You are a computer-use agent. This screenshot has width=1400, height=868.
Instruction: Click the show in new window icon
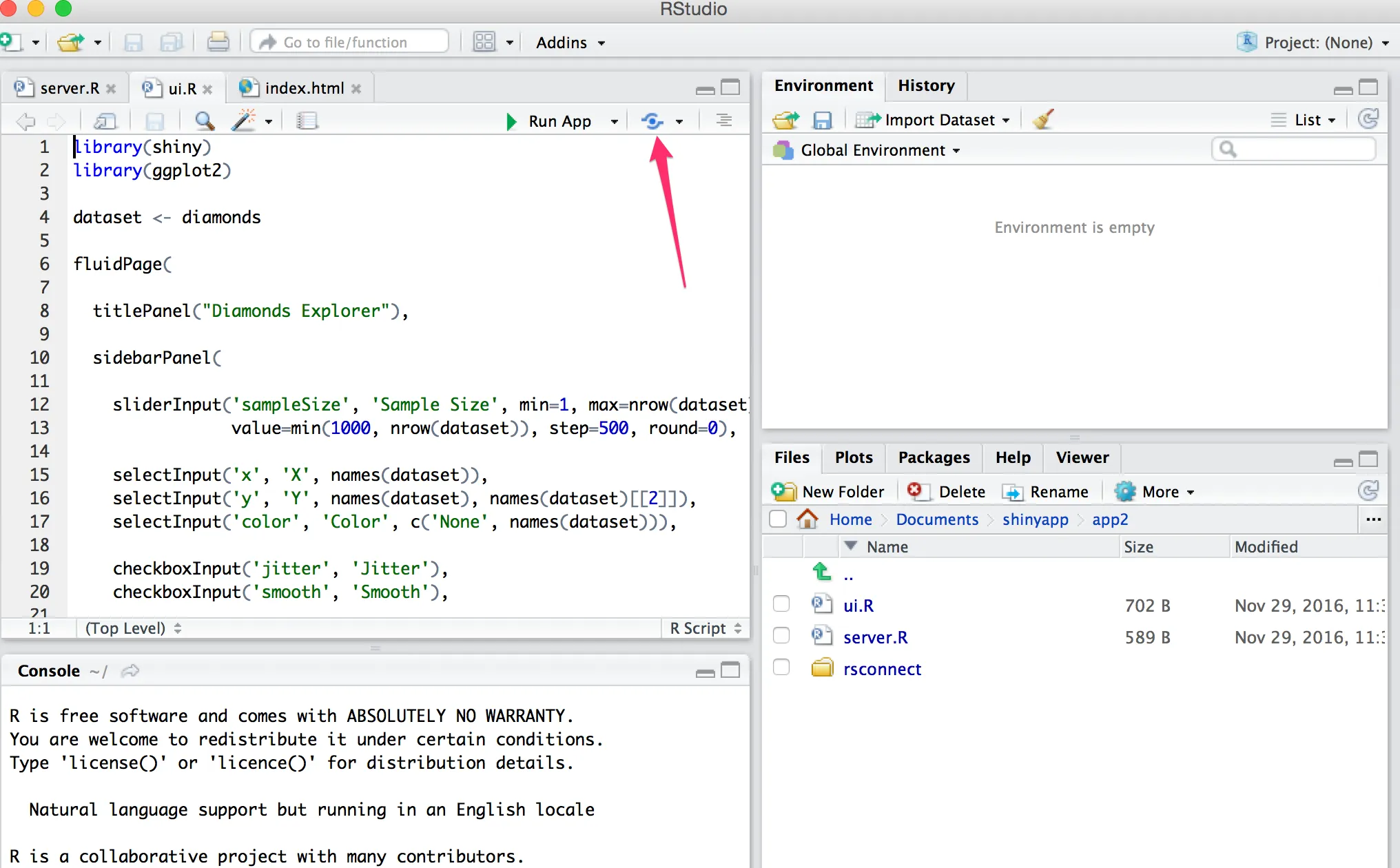coord(105,121)
